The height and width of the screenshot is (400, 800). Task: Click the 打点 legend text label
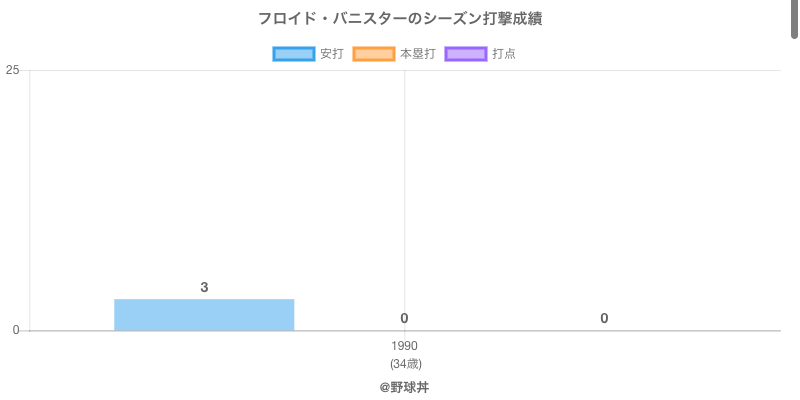[504, 54]
